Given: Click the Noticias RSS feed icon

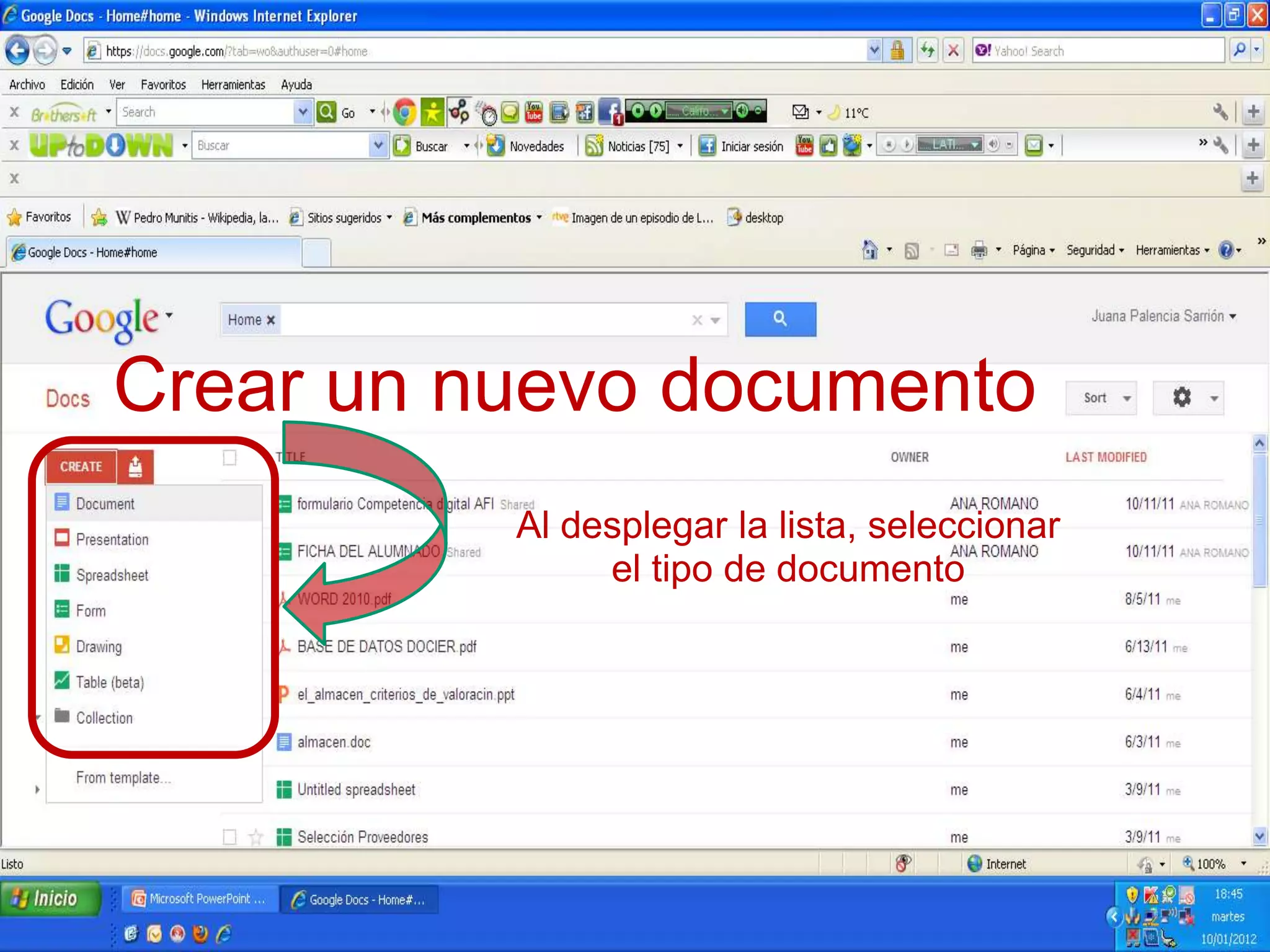Looking at the screenshot, I should point(594,146).
